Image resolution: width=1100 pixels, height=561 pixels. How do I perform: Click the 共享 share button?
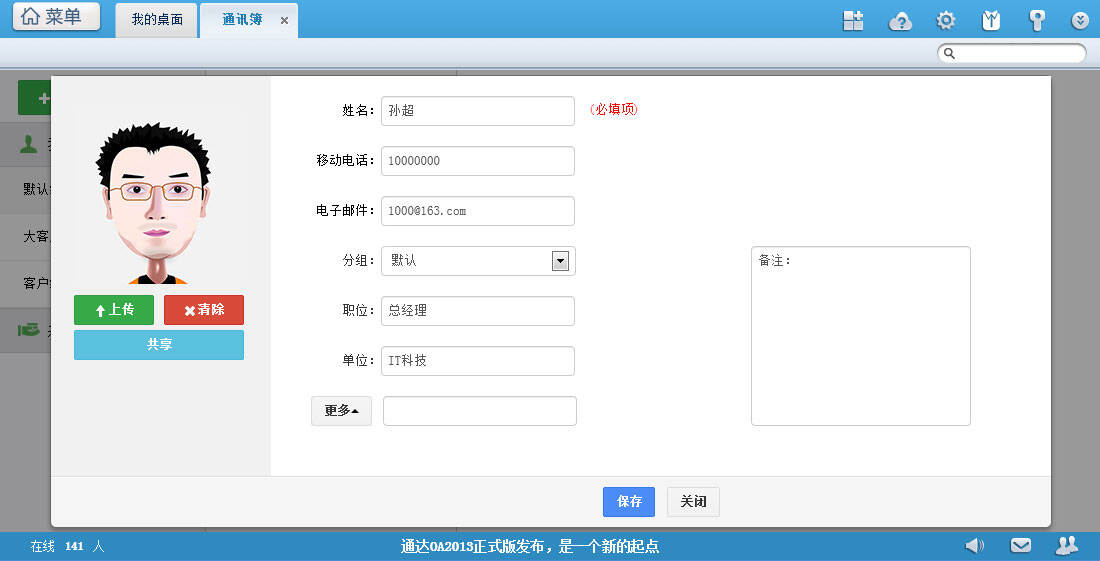tap(159, 344)
